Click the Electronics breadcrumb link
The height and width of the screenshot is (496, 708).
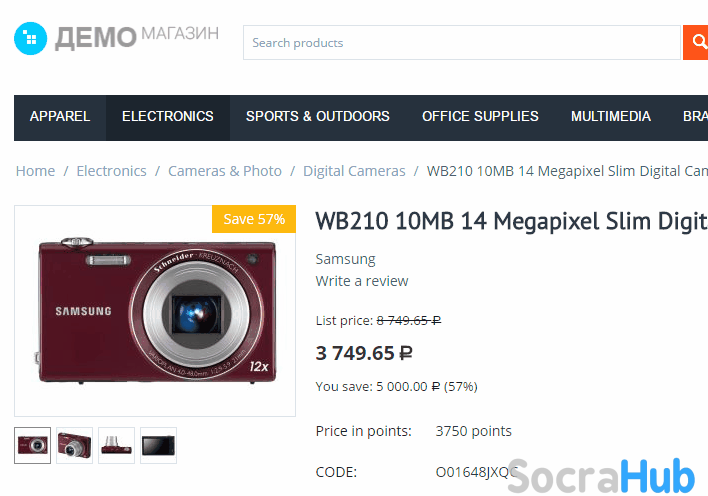[x=111, y=171]
